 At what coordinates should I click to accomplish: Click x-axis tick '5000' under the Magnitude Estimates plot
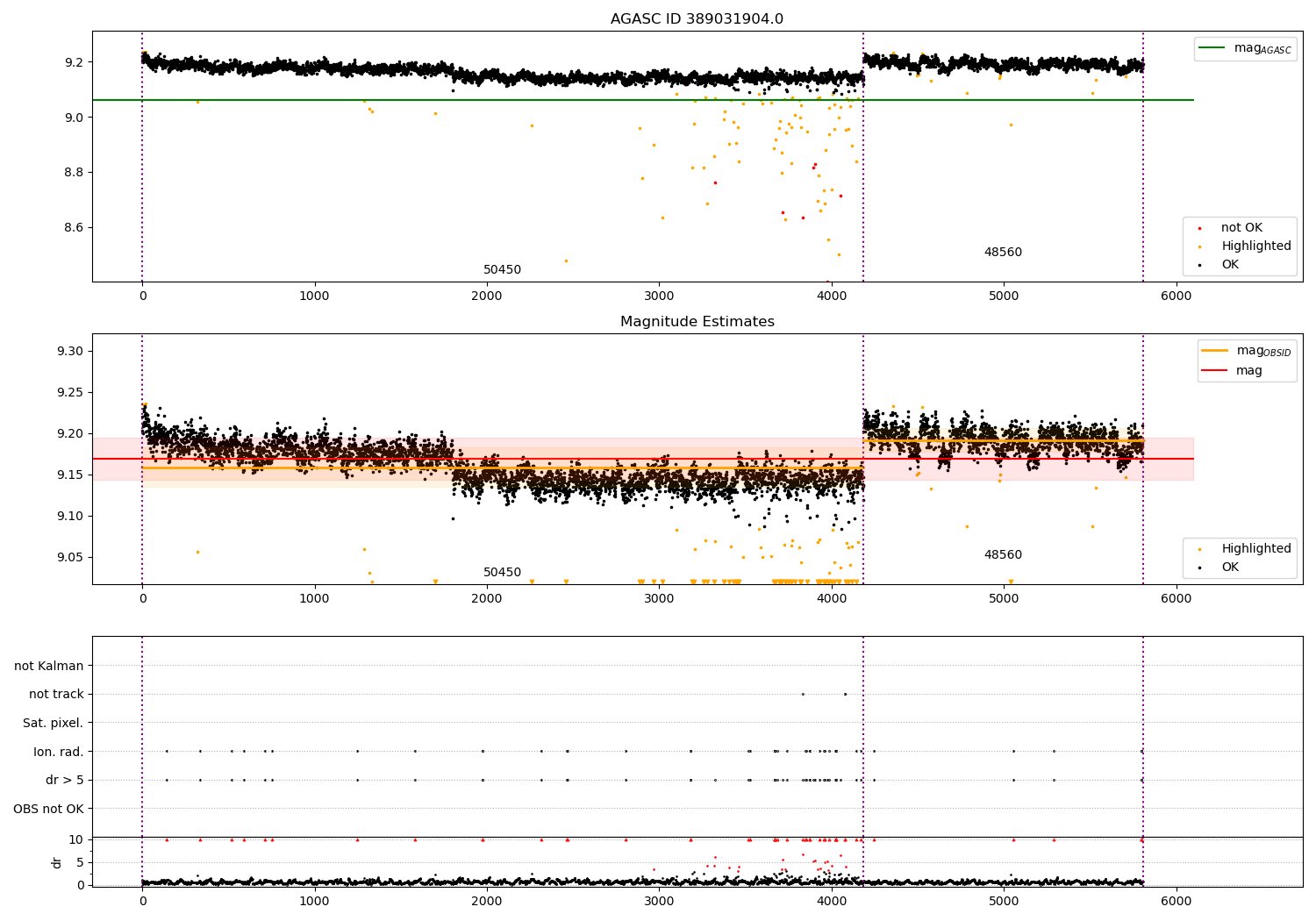click(x=1004, y=599)
